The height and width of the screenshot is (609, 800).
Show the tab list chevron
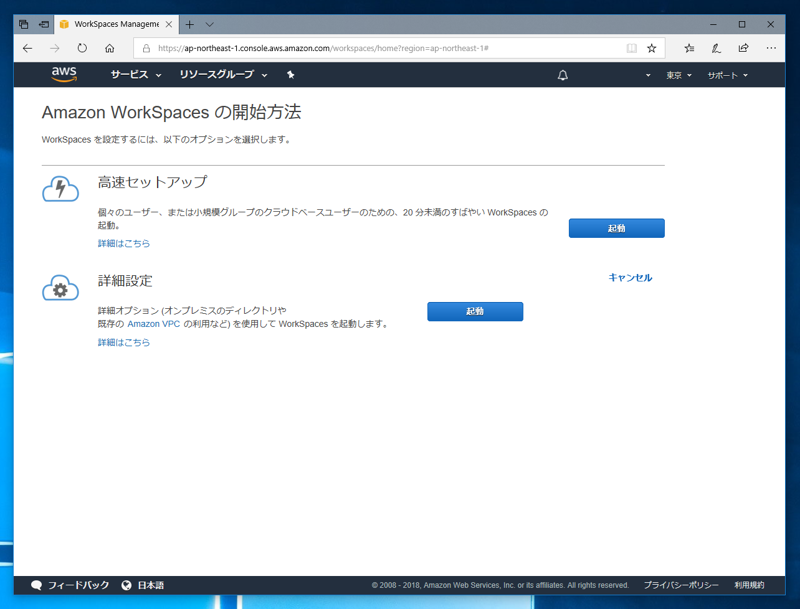[209, 24]
